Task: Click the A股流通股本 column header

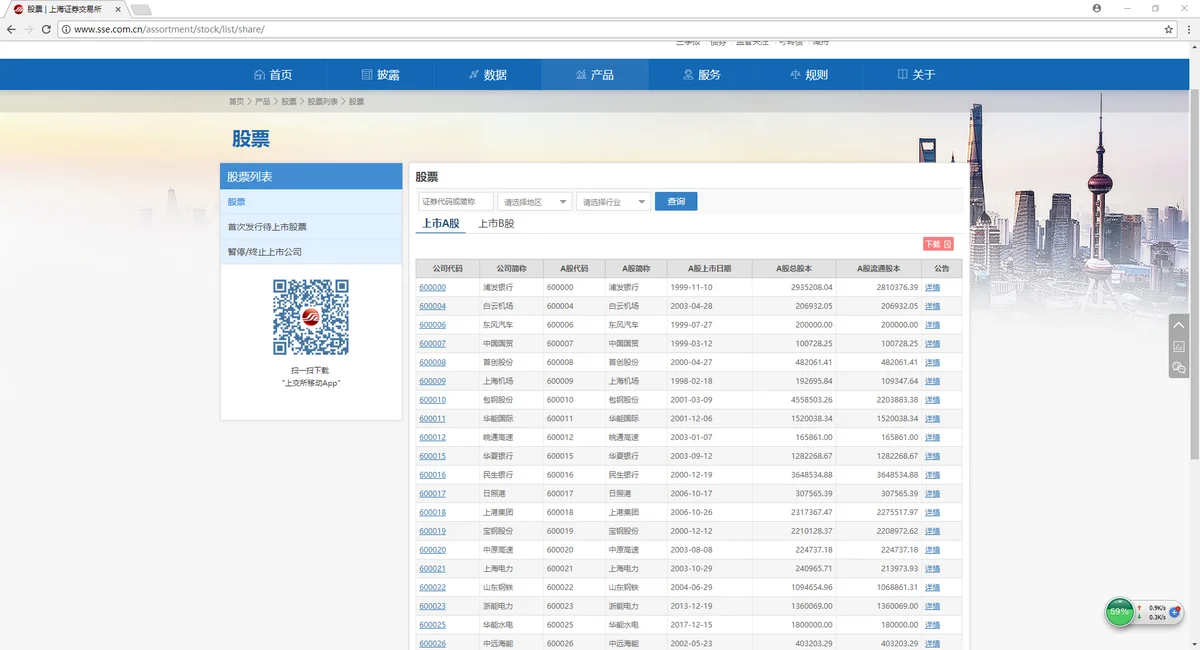Action: click(879, 269)
